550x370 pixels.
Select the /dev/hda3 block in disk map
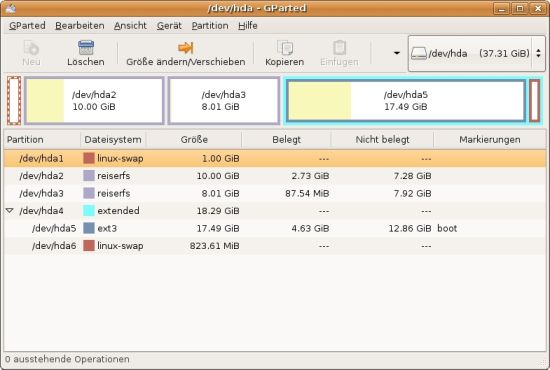point(224,101)
